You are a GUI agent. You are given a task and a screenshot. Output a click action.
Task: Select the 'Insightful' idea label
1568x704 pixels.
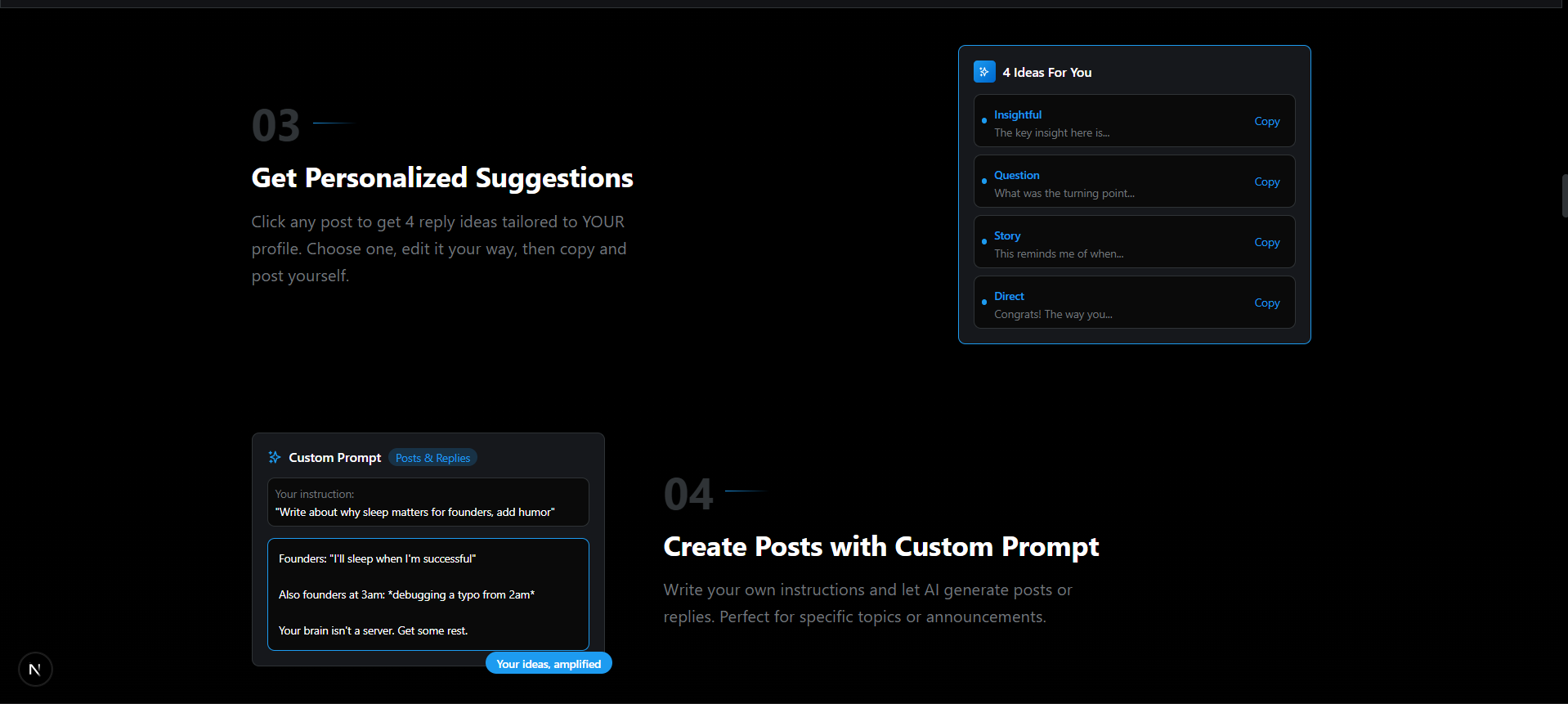1018,114
